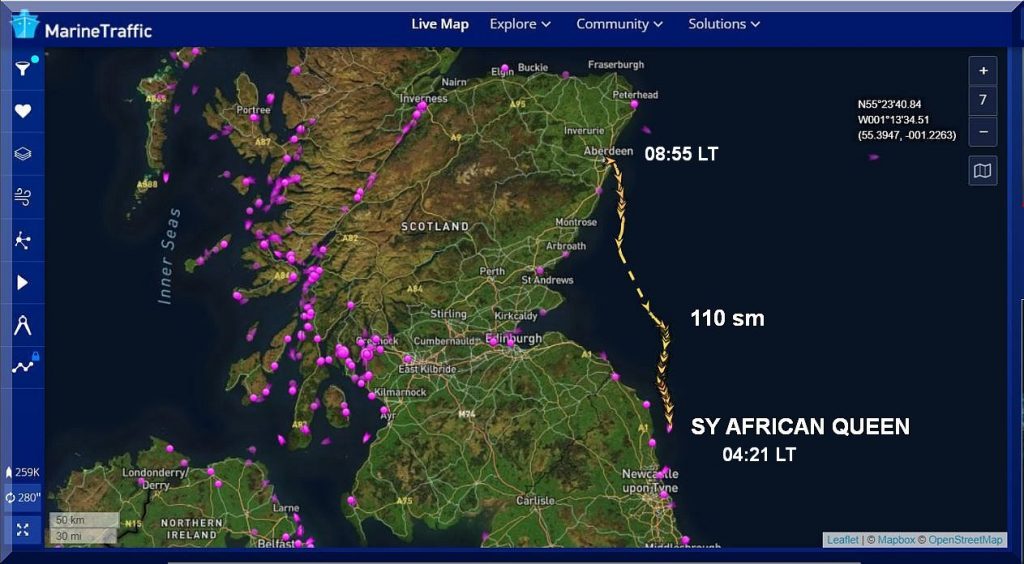Open the OpenStreetMap attribution link

coord(965,540)
